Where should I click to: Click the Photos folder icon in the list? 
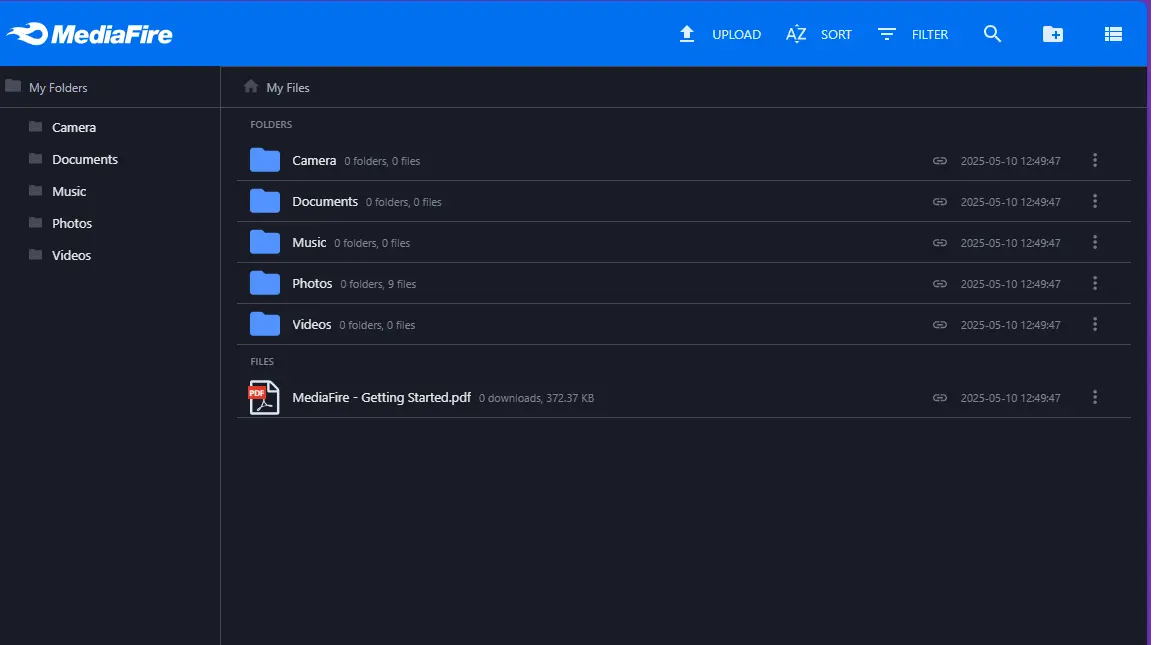(265, 283)
